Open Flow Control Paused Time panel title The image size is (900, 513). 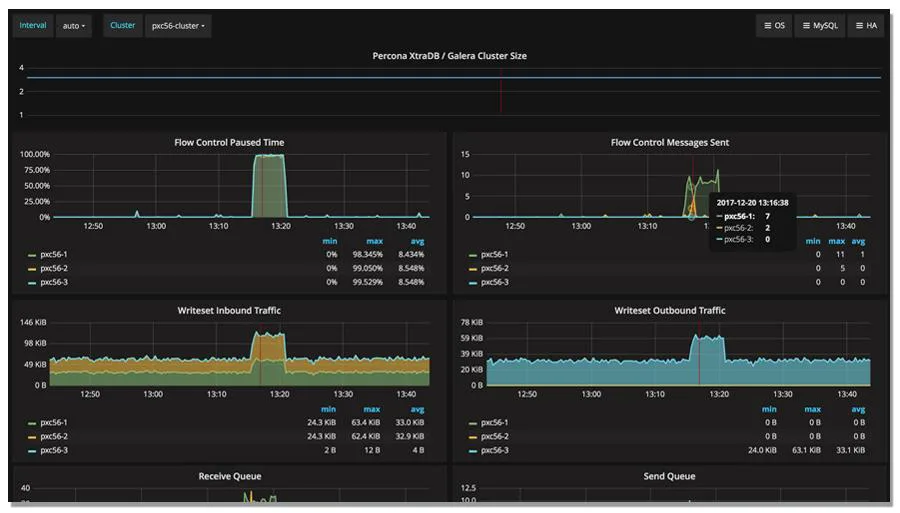(x=229, y=142)
